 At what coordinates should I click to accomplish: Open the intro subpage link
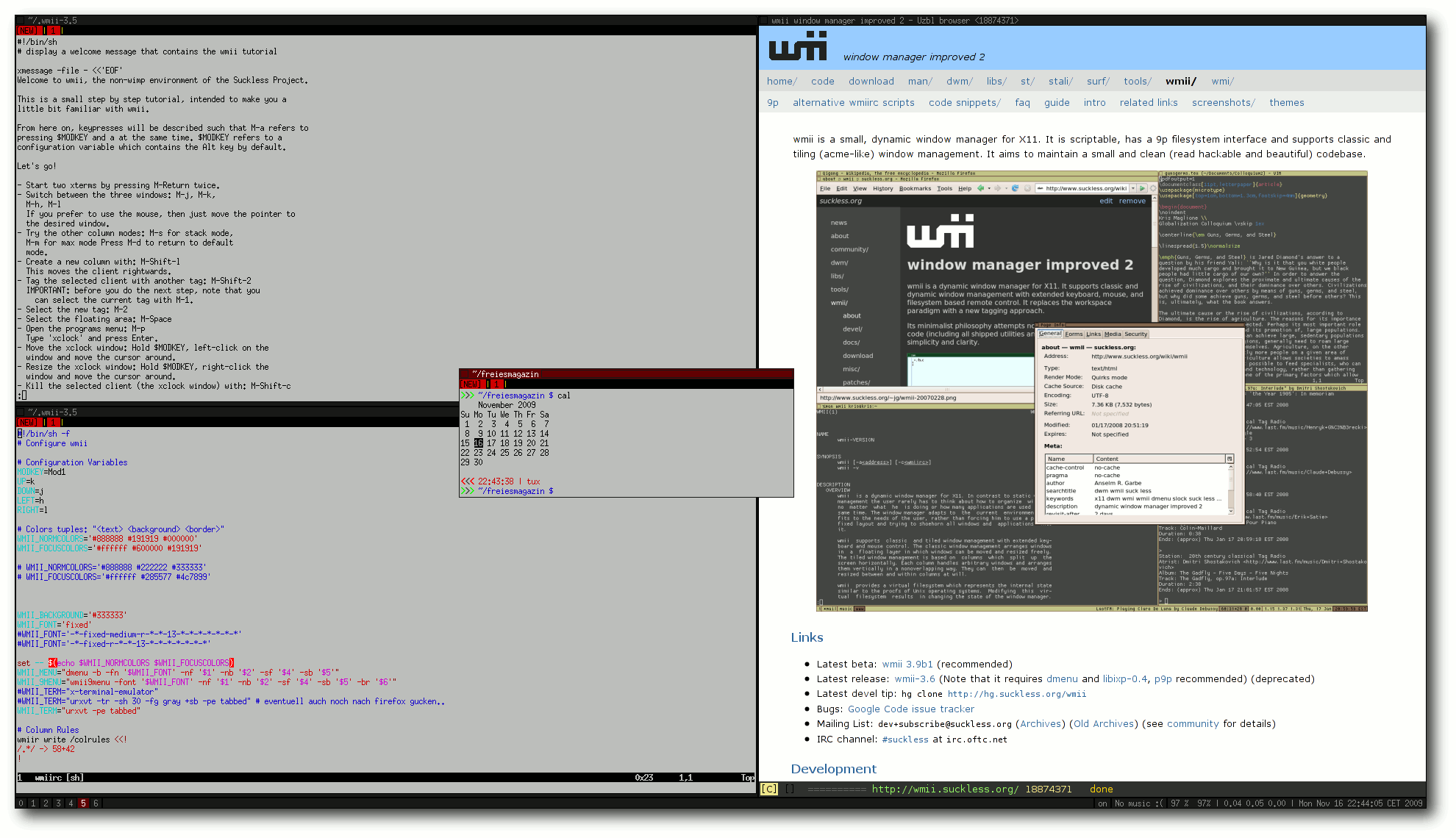click(1094, 102)
